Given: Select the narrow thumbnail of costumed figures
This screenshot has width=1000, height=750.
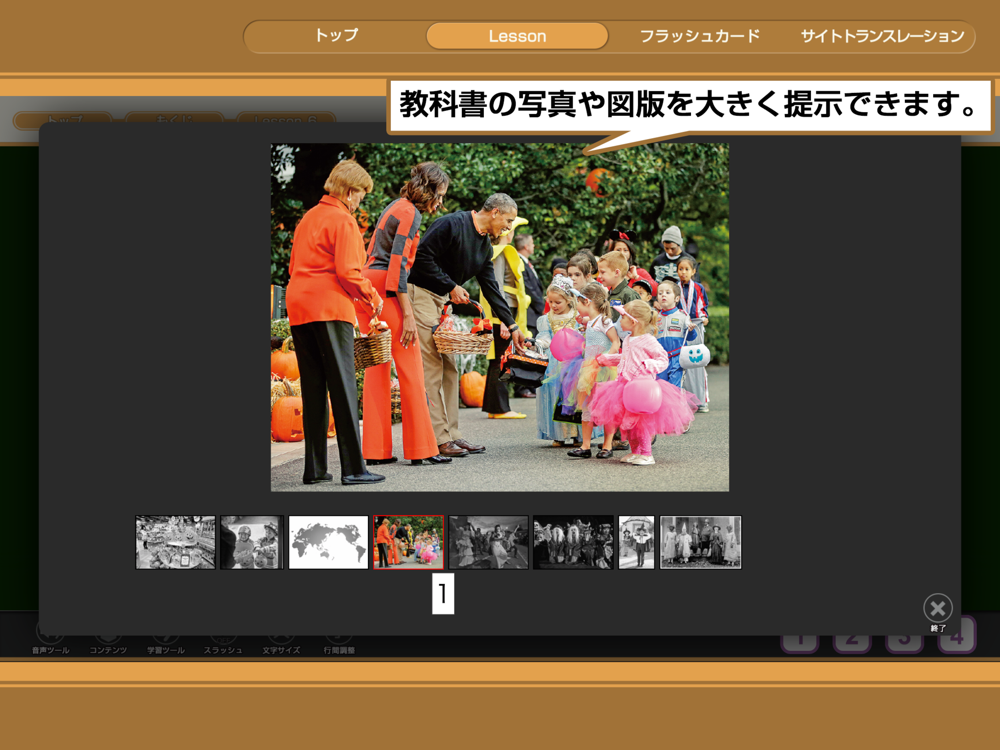Looking at the screenshot, I should pyautogui.click(x=636, y=542).
